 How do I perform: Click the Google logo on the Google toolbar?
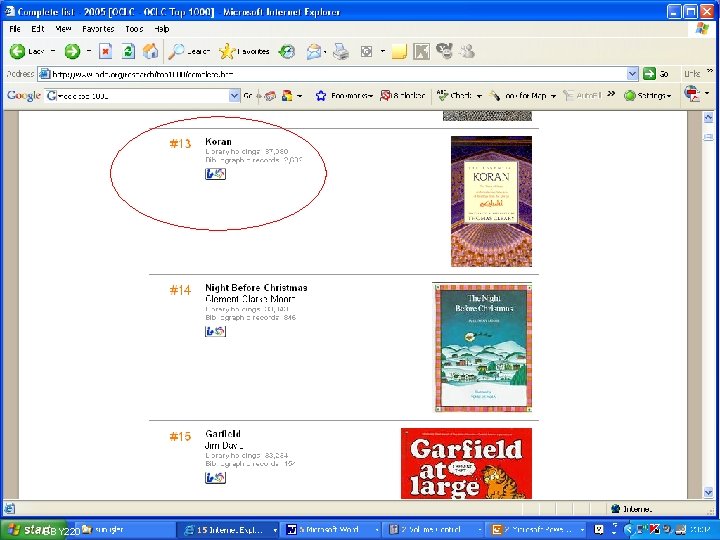(x=24, y=96)
